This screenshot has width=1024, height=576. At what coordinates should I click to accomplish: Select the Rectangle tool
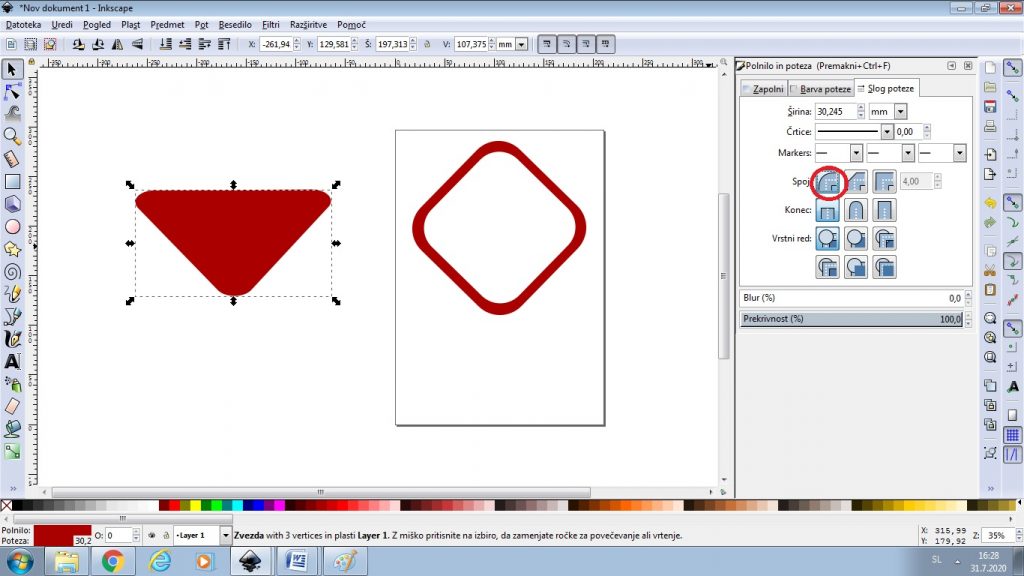click(x=12, y=182)
